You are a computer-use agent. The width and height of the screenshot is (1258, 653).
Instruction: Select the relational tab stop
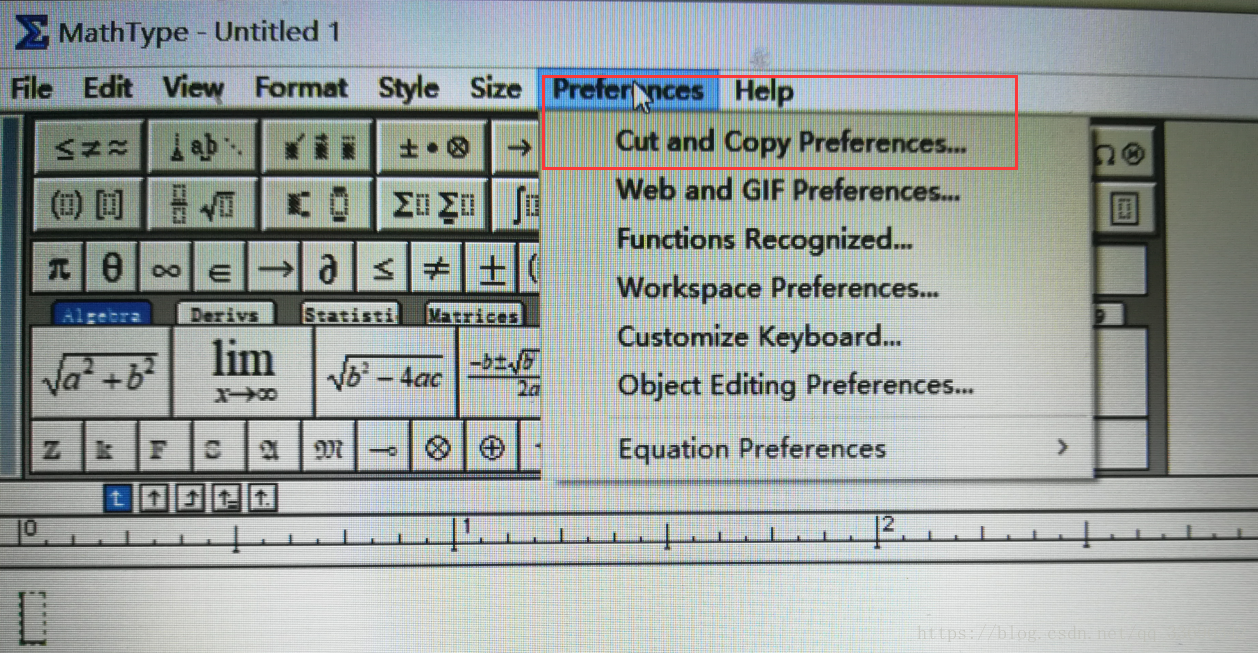[x=226, y=497]
